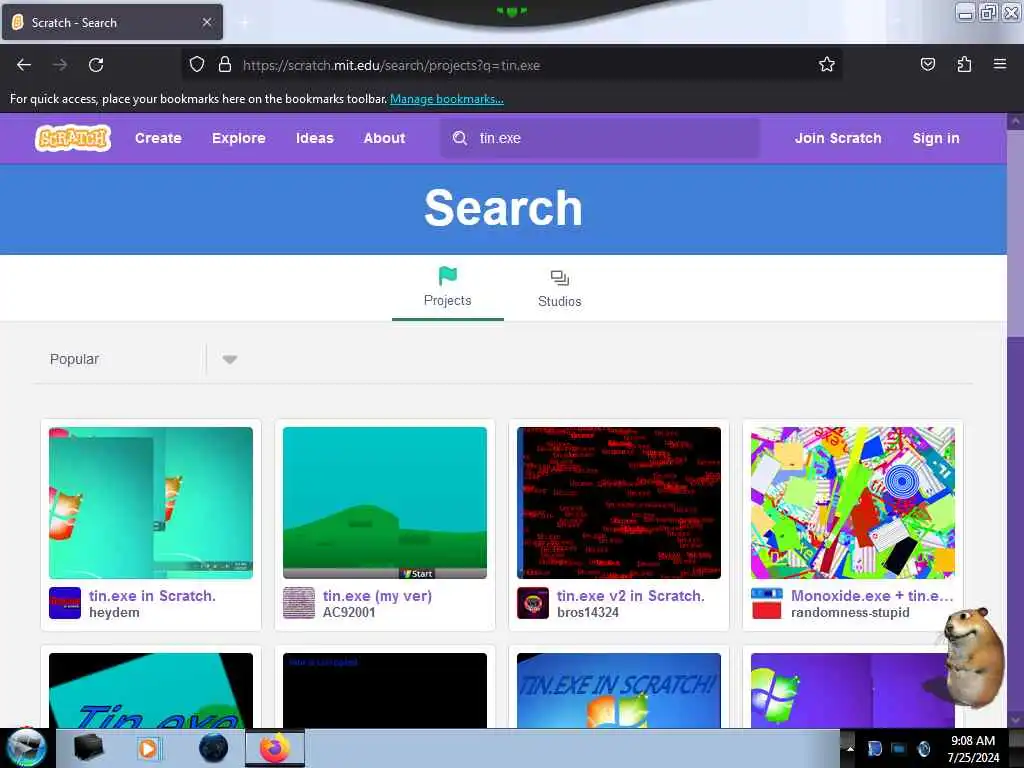Click Join Scratch
The height and width of the screenshot is (768, 1024).
838,138
